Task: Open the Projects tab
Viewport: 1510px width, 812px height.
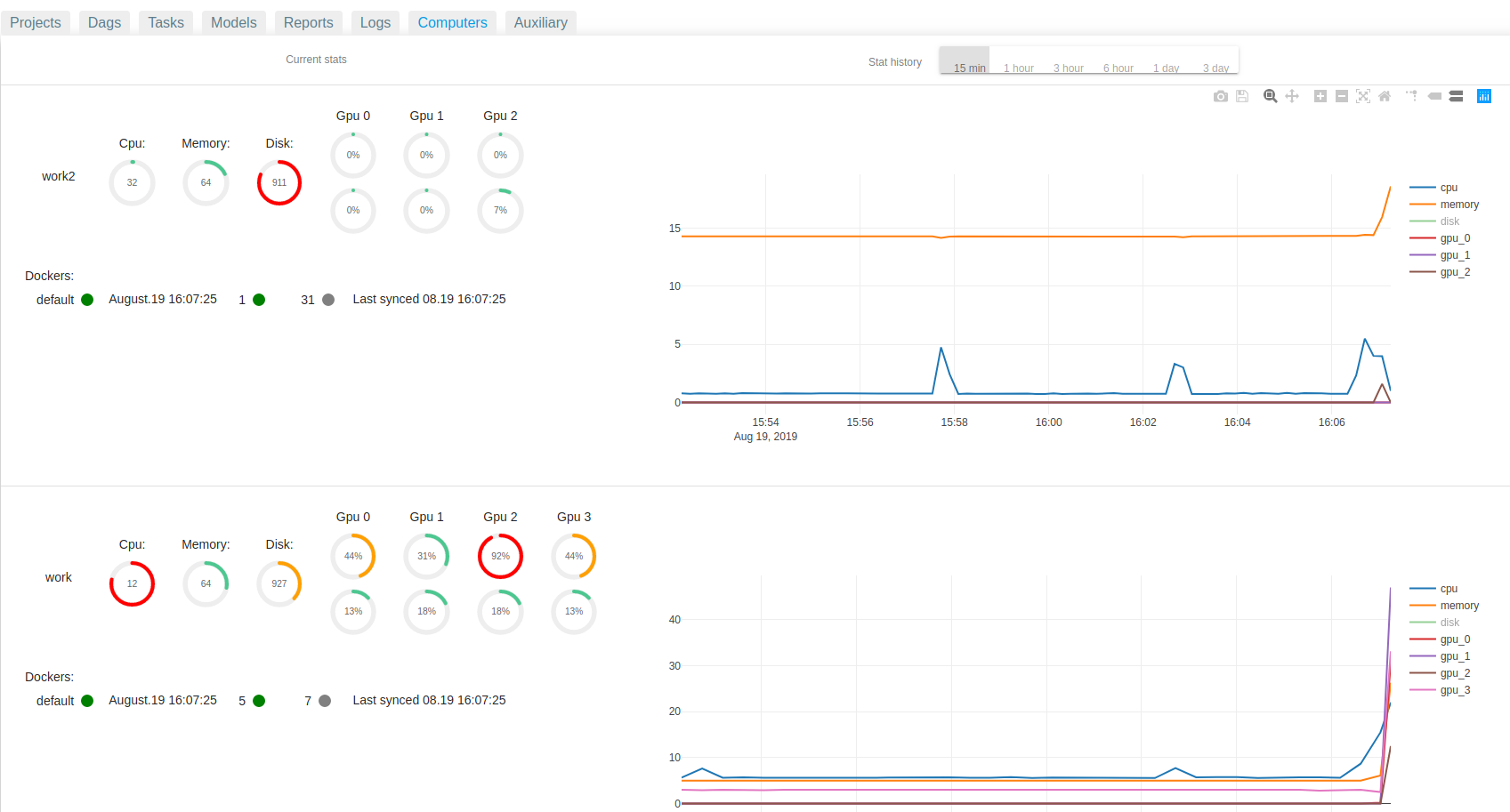Action: 36,22
